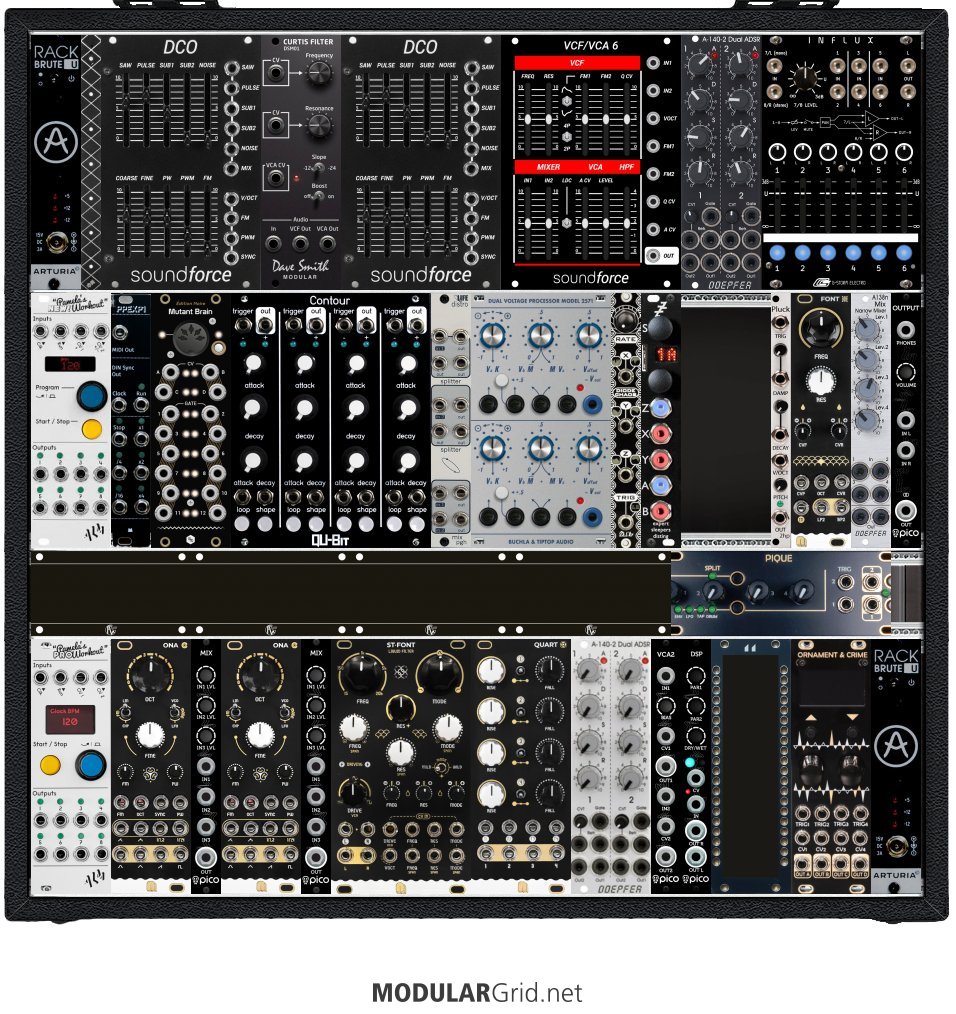Click TRIG1 jack on Ornament & Crime

pos(803,814)
